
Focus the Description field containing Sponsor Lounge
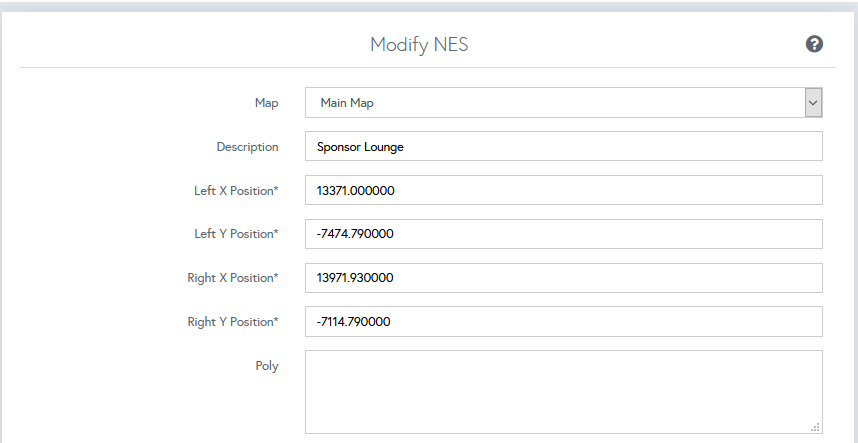click(563, 146)
